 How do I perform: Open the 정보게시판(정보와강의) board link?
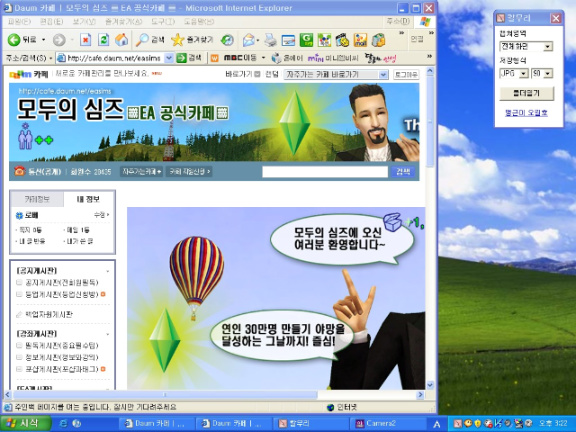(61, 357)
